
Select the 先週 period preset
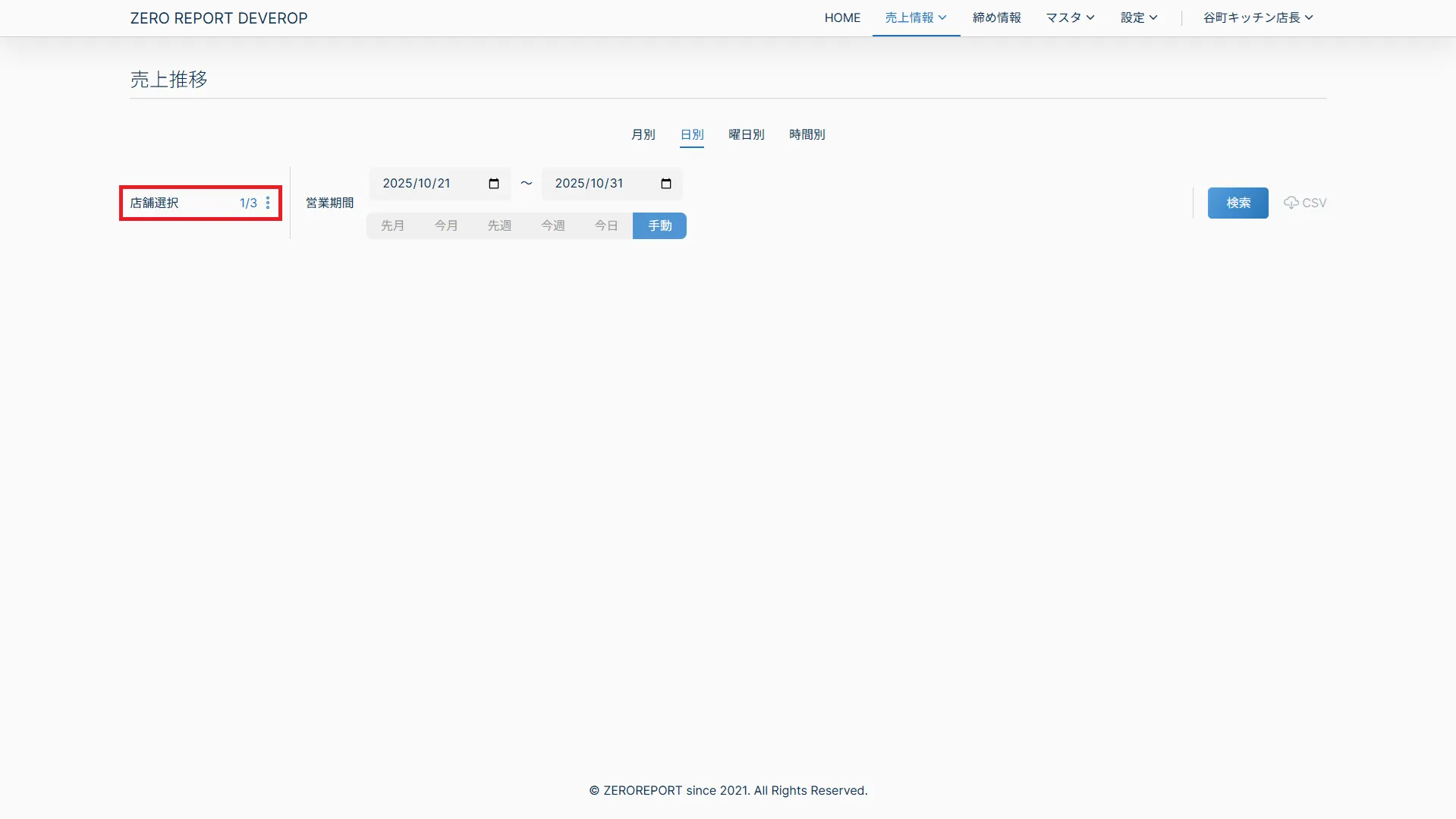(x=499, y=225)
